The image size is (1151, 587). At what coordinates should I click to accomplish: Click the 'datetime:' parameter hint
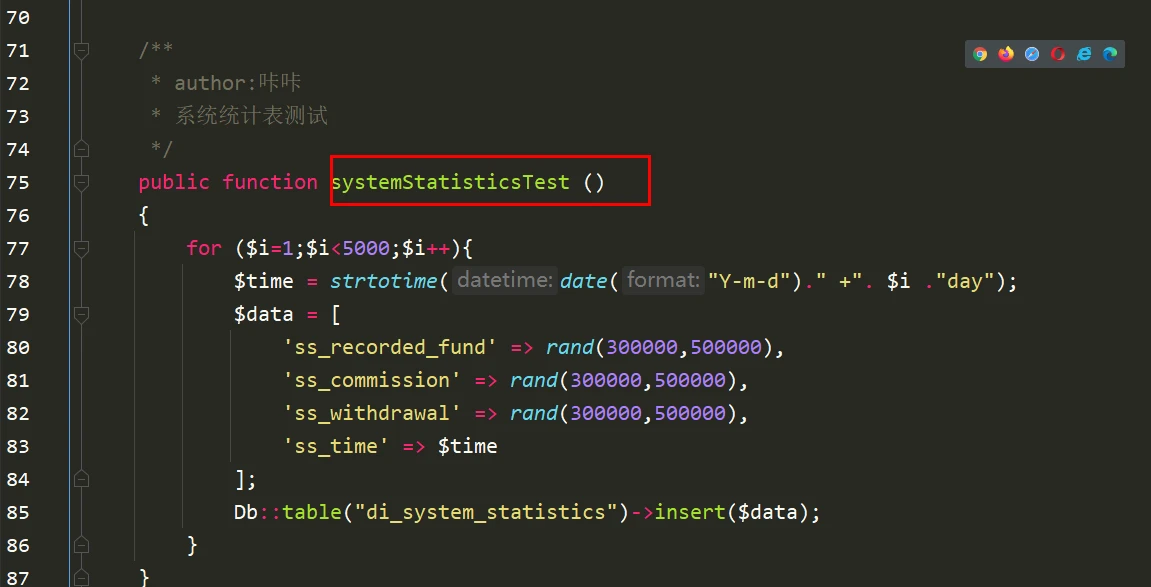pyautogui.click(x=504, y=281)
